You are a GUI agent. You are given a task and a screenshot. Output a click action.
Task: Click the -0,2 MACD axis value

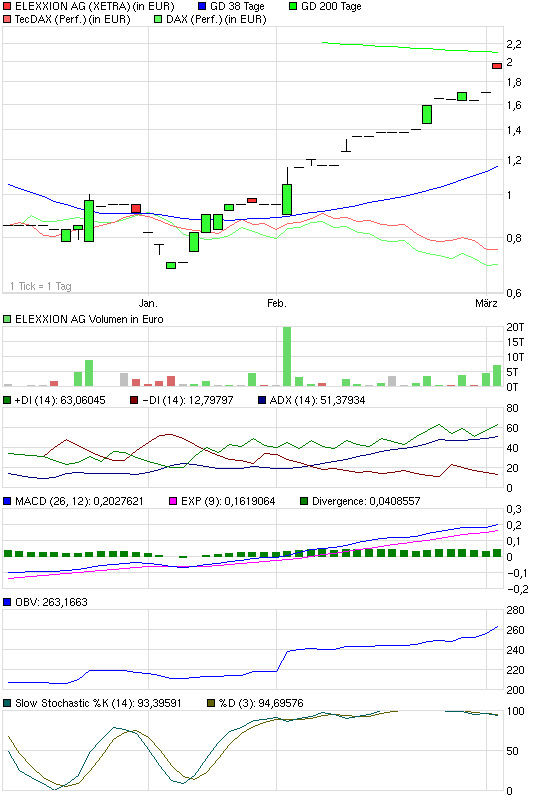tap(518, 589)
